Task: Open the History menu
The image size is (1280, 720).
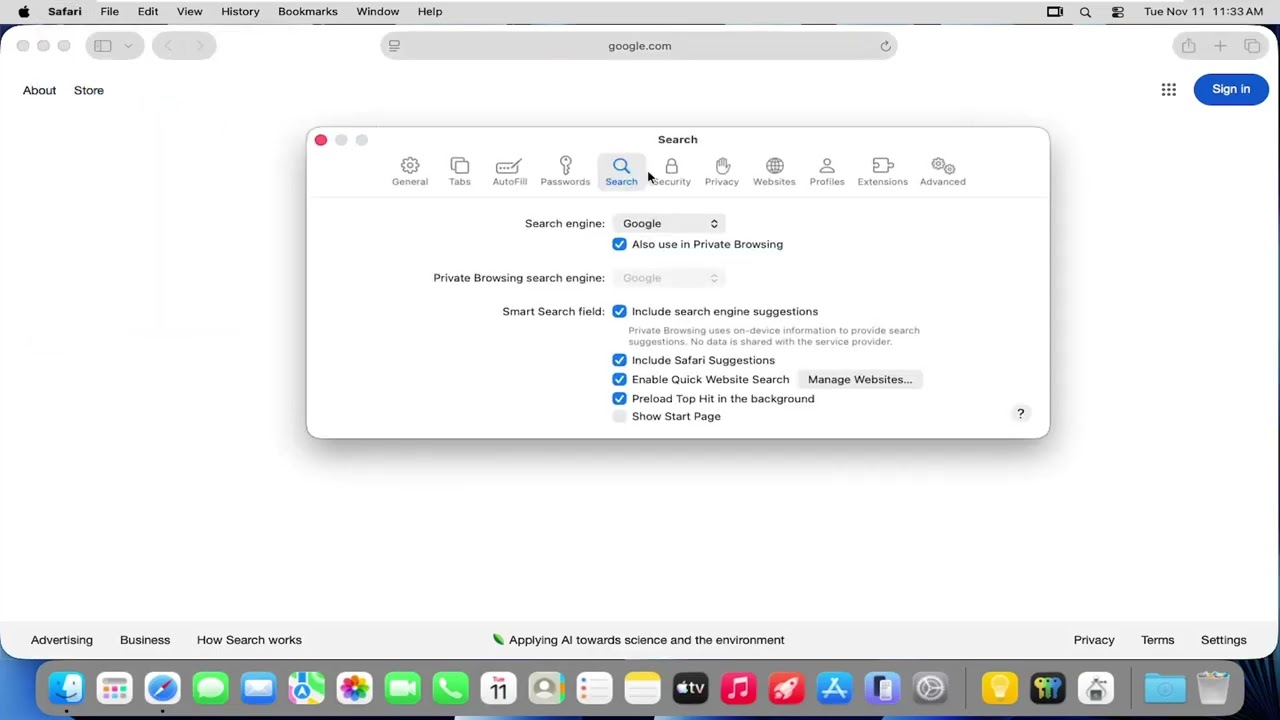Action: [240, 11]
